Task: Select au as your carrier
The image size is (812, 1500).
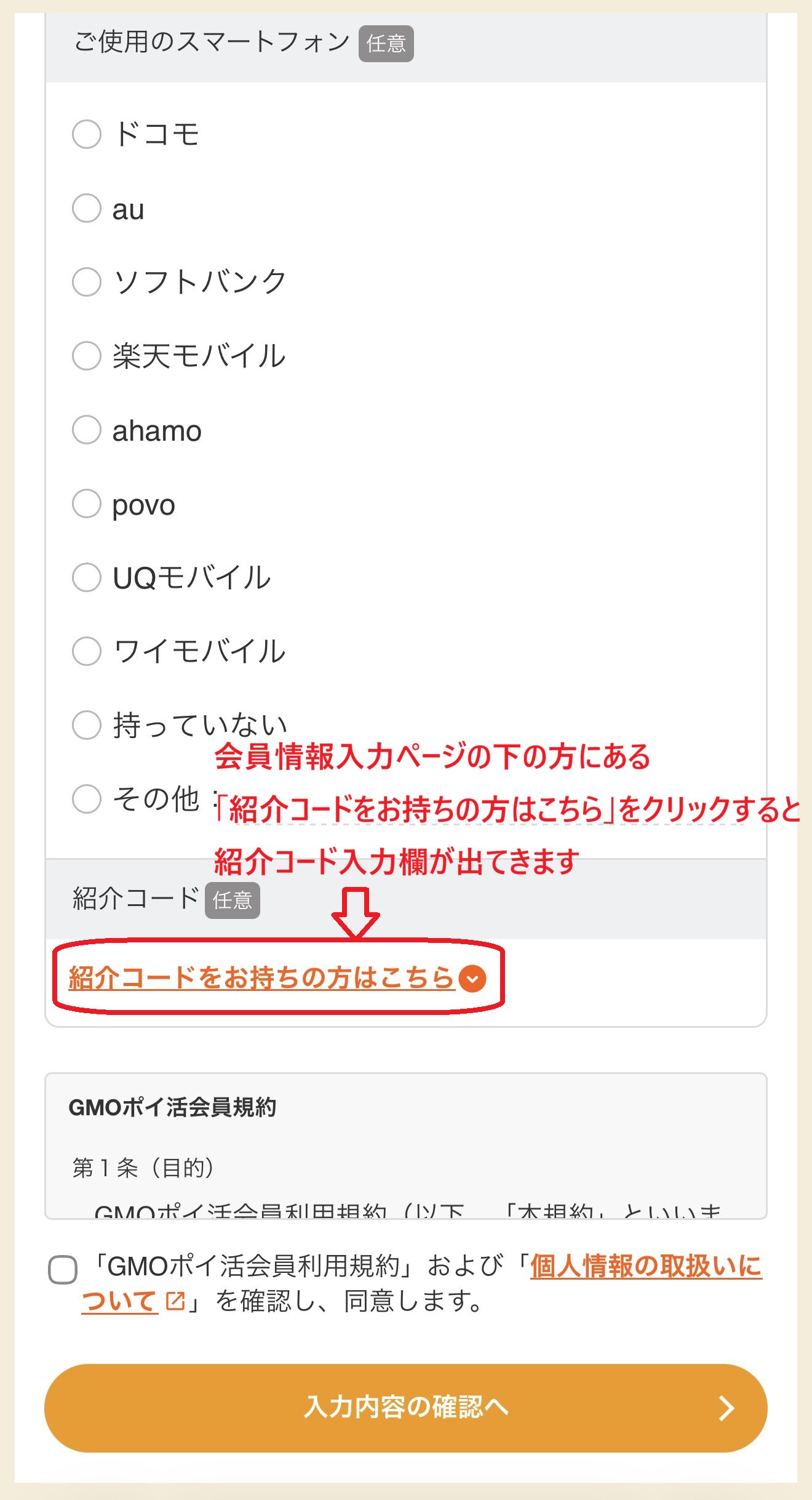Action: point(87,209)
